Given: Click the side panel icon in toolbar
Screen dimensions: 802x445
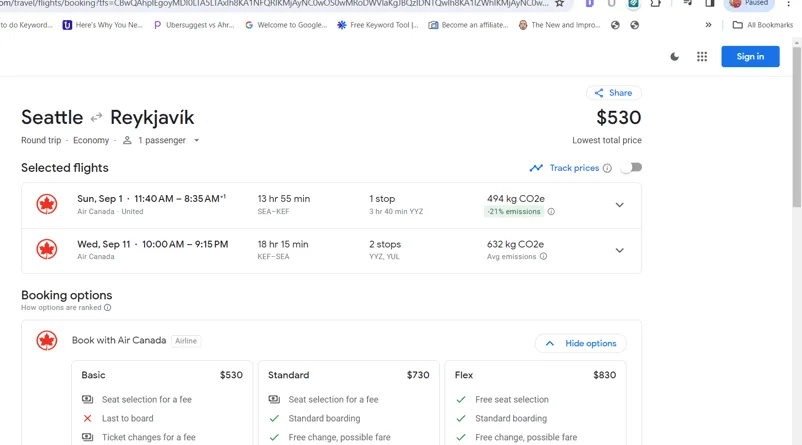Looking at the screenshot, I should coord(709,4).
